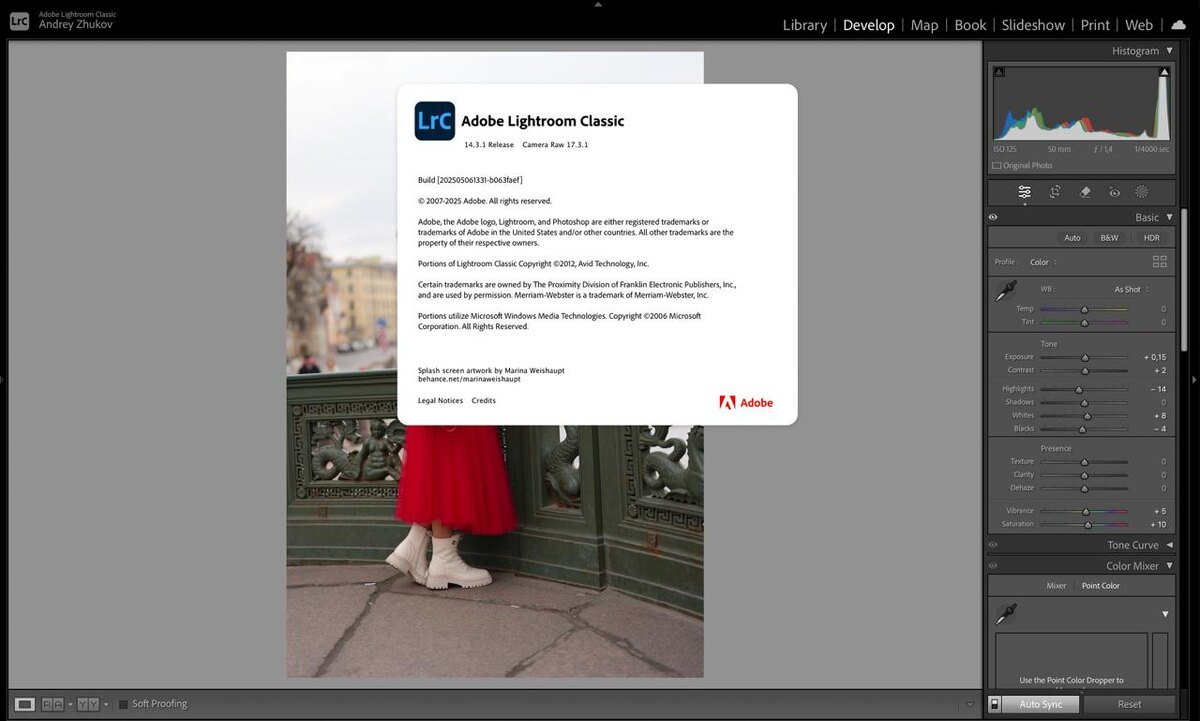Click the Saturation slider handle

(1089, 524)
